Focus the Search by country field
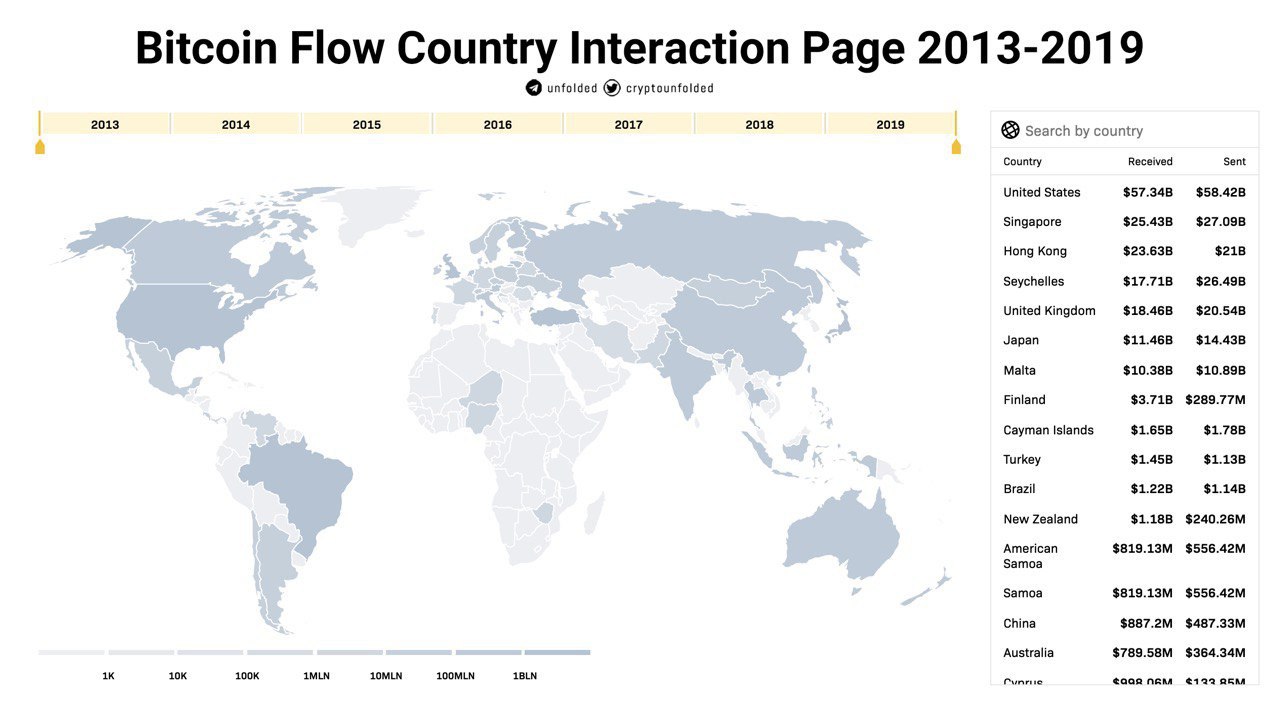 (x=1125, y=130)
